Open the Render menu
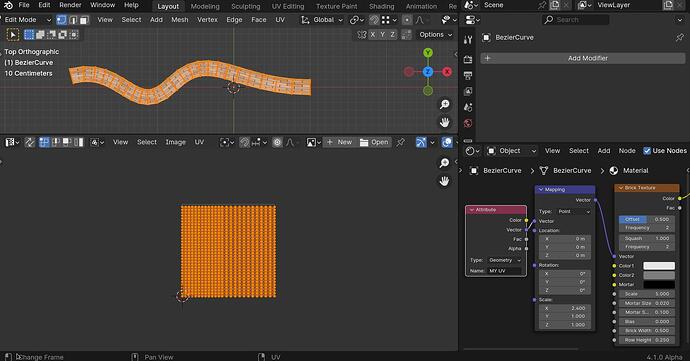The width and height of the screenshot is (690, 361). point(70,5)
